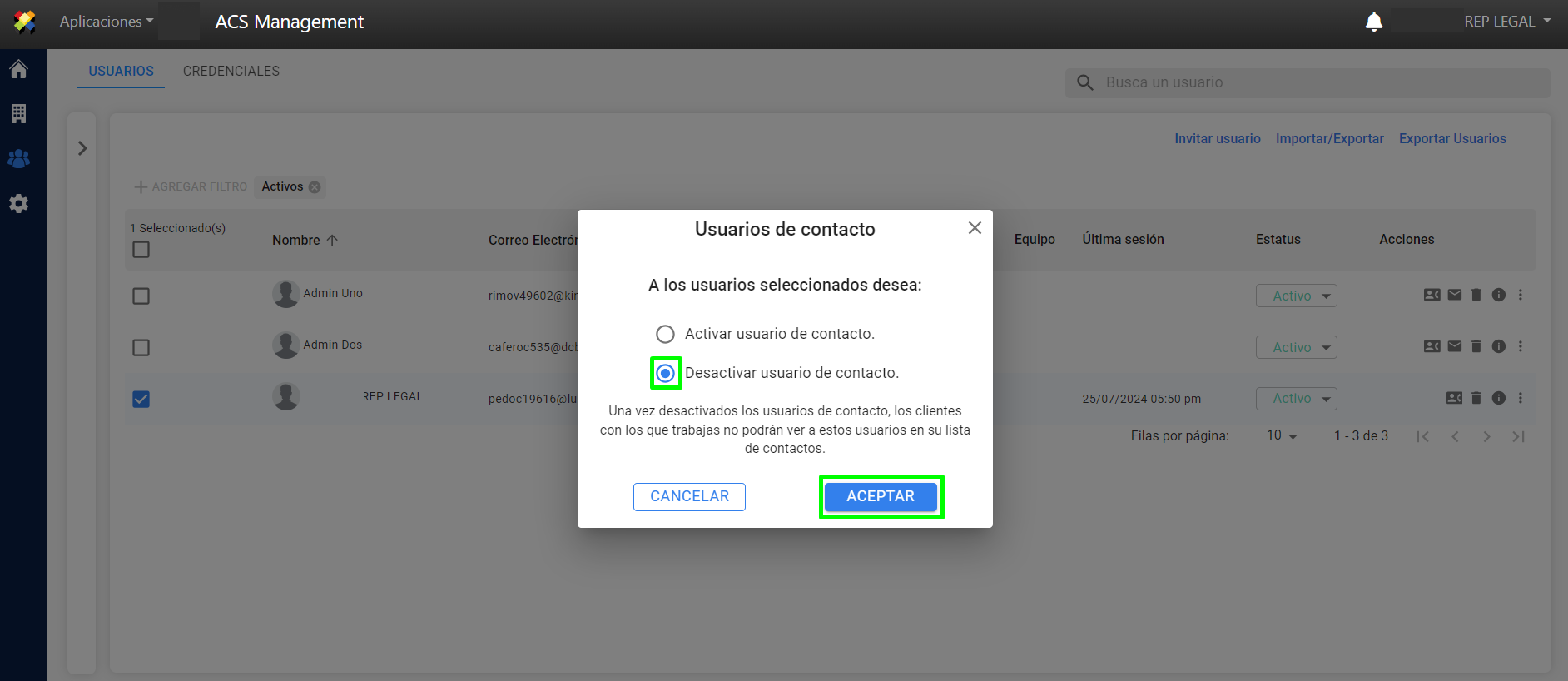This screenshot has height=681, width=1568.
Task: Select Activar usuario de contacto option
Action: tap(665, 334)
